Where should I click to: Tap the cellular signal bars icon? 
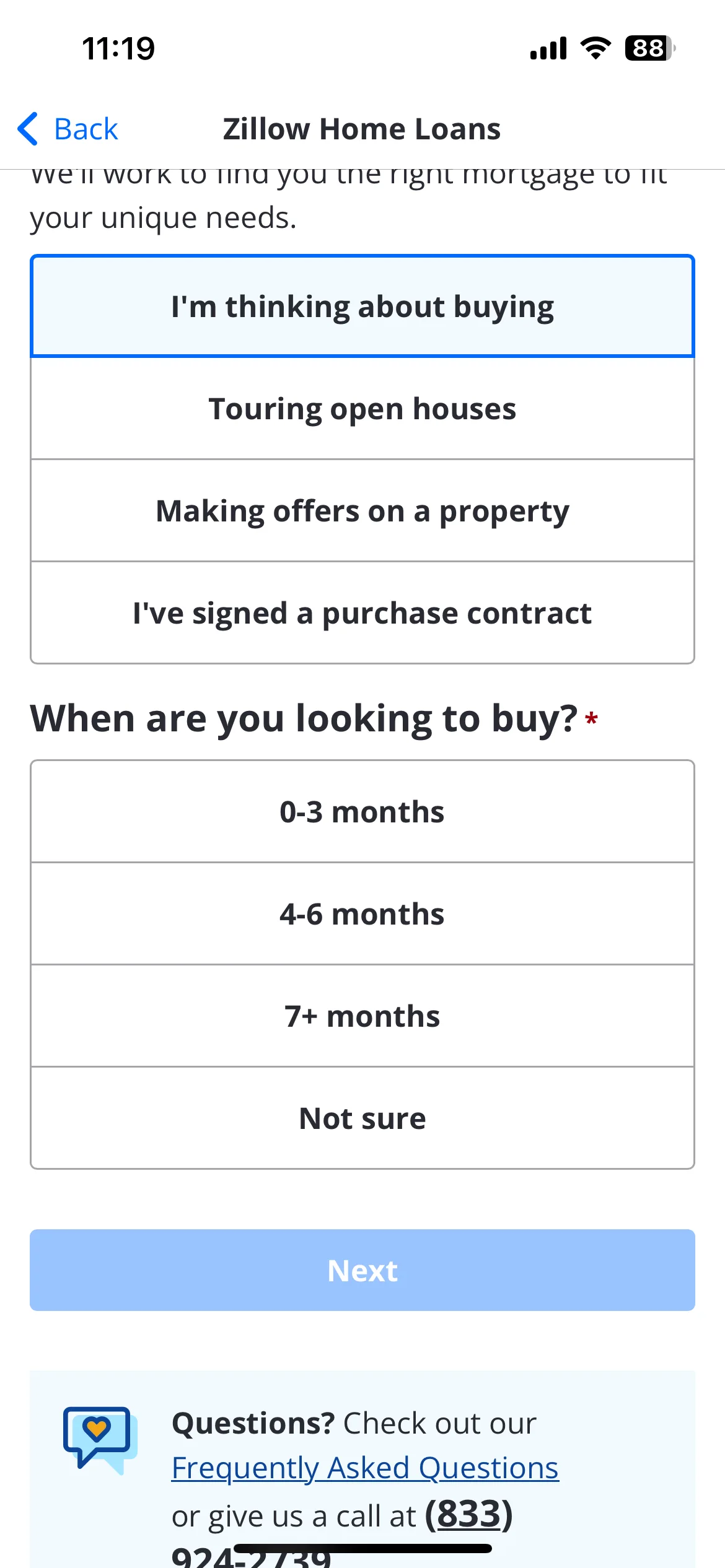548,48
